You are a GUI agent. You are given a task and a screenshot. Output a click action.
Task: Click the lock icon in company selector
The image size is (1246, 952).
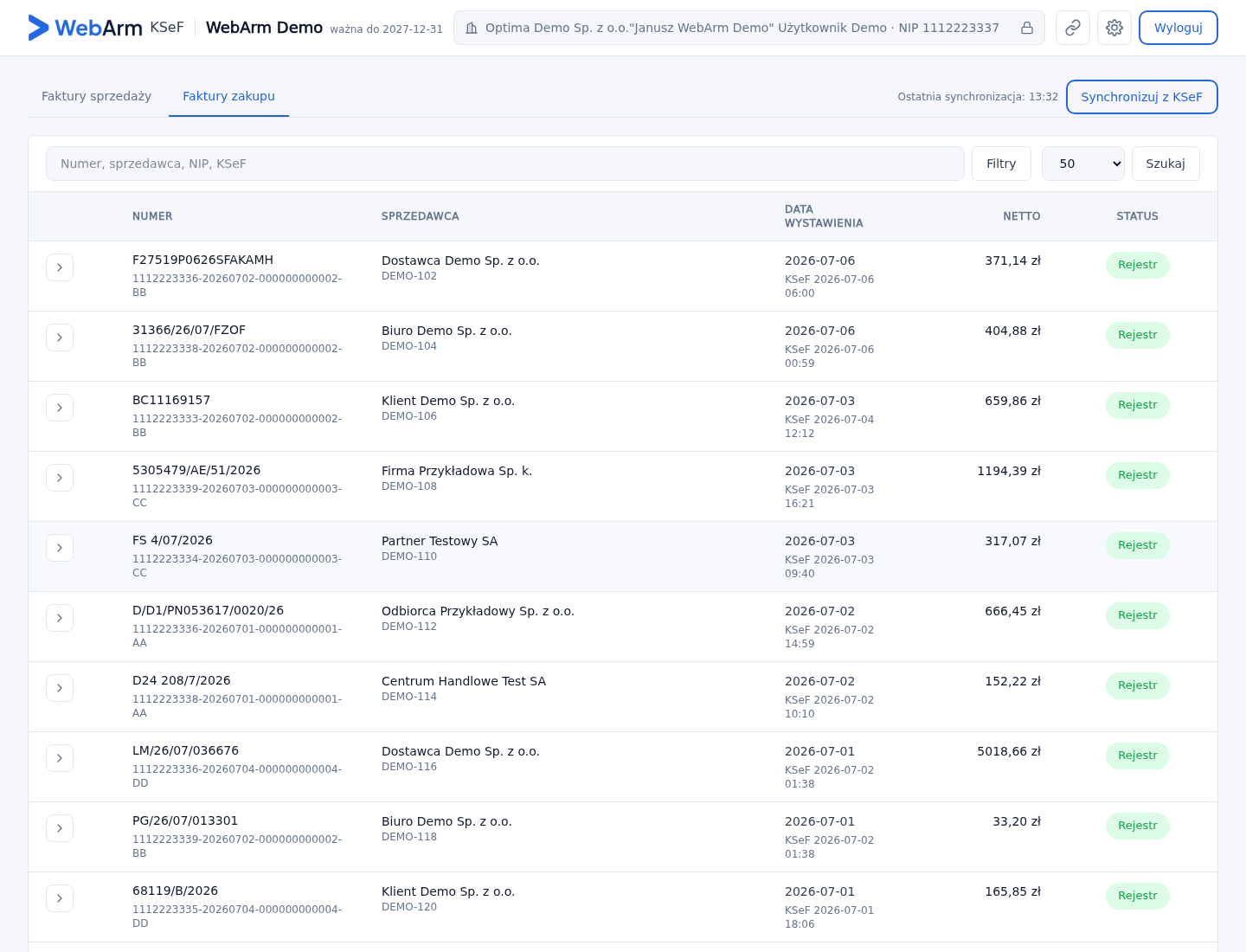(1027, 28)
